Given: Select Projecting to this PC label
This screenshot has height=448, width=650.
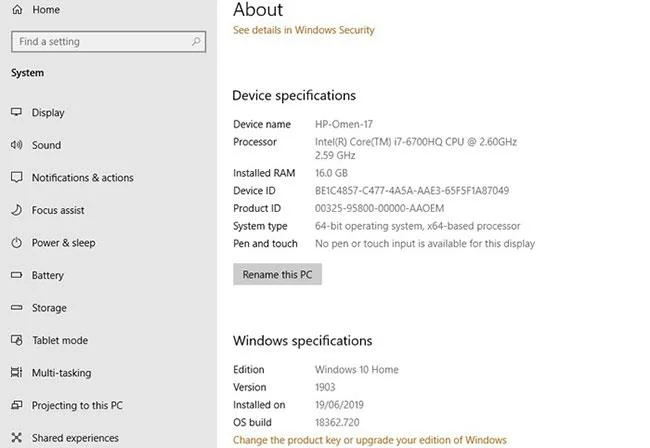Looking at the screenshot, I should point(77,405).
